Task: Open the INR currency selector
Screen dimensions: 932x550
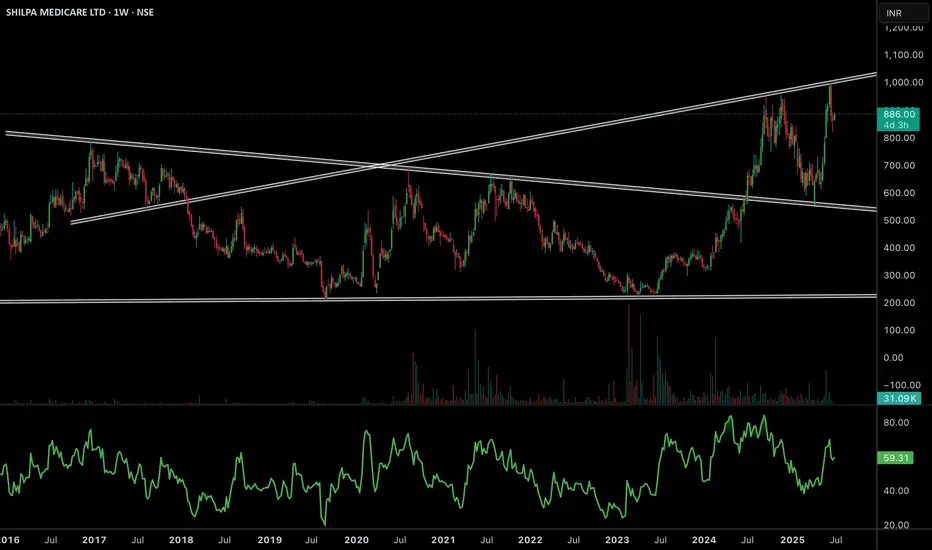Action: [x=903, y=13]
